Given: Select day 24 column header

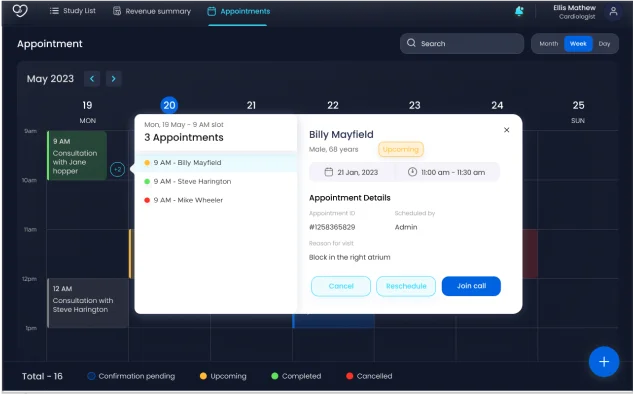Looking at the screenshot, I should point(497,105).
